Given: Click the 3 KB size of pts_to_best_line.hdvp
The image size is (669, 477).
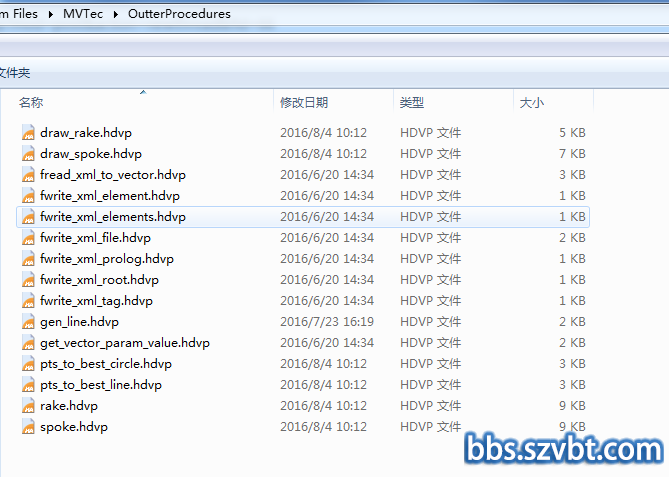Looking at the screenshot, I should (x=572, y=385).
